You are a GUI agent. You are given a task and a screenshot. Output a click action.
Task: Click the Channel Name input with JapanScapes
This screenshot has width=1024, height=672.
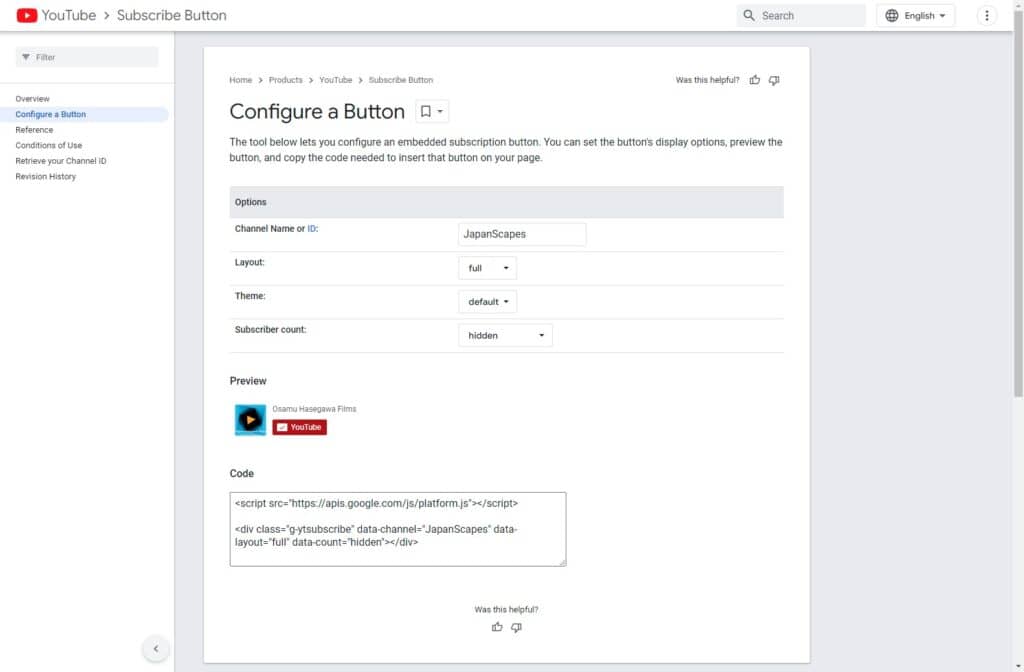(522, 234)
